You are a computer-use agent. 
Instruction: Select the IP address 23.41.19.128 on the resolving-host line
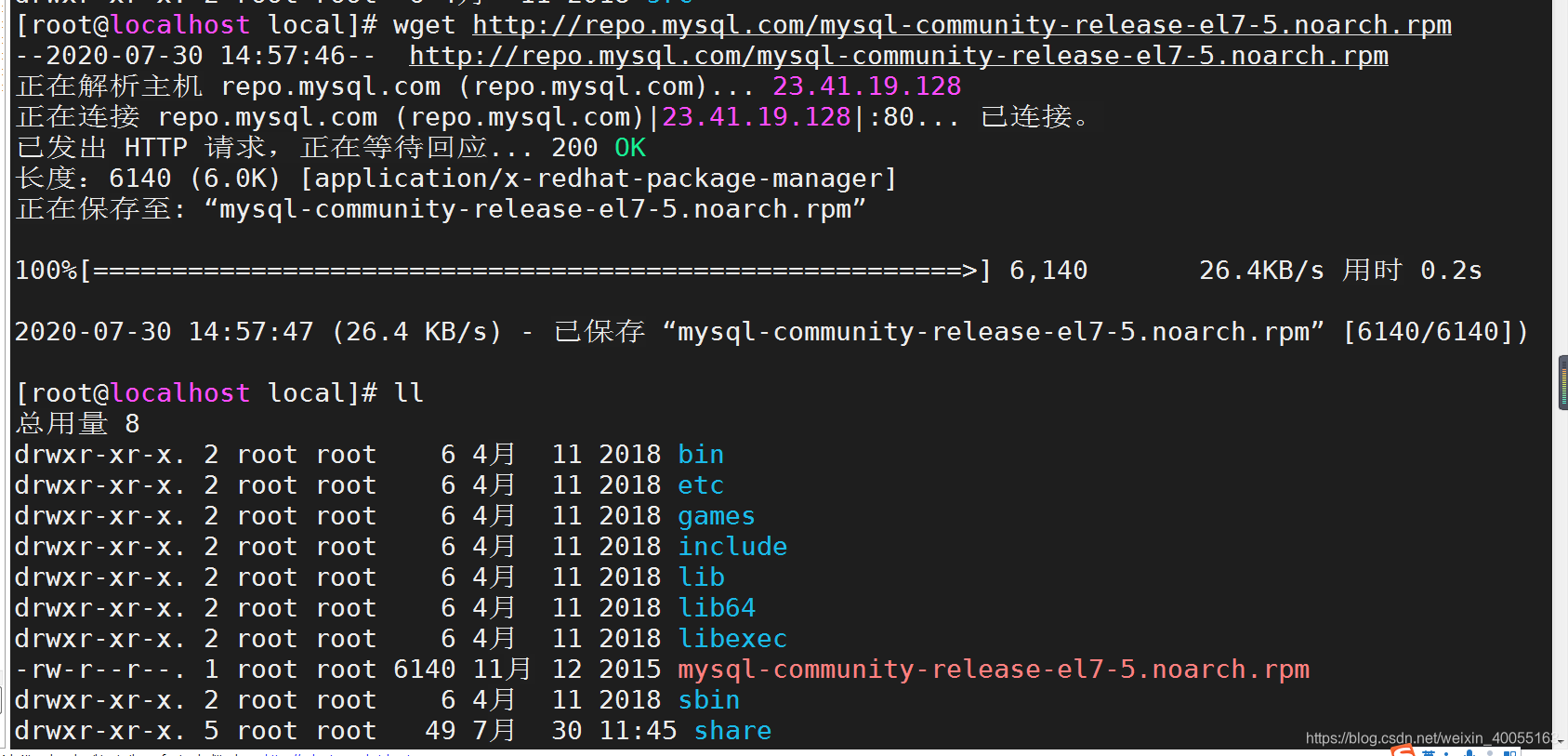click(867, 86)
